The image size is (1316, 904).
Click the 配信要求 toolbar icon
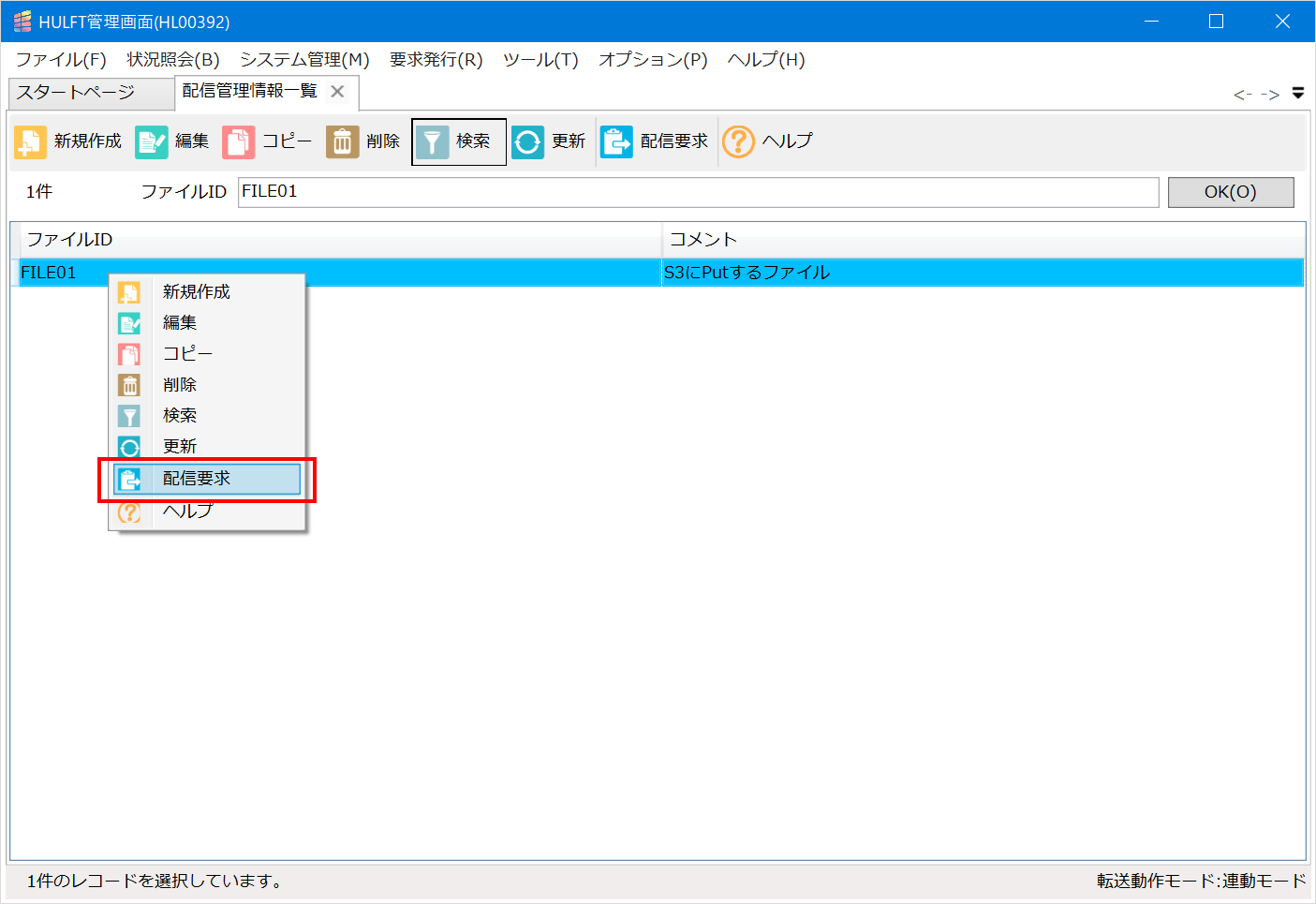click(615, 141)
